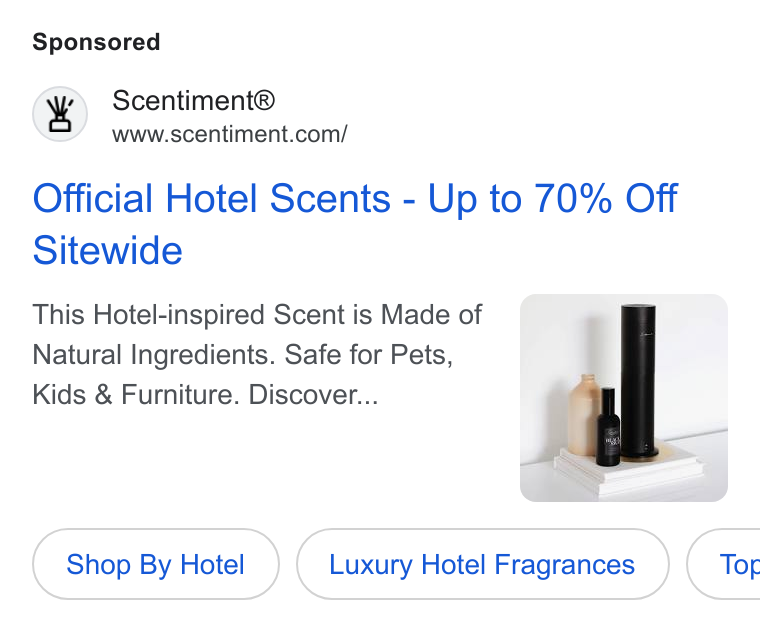760x632 pixels.
Task: Click the word "Sitewide" in the headline
Action: coord(108,251)
